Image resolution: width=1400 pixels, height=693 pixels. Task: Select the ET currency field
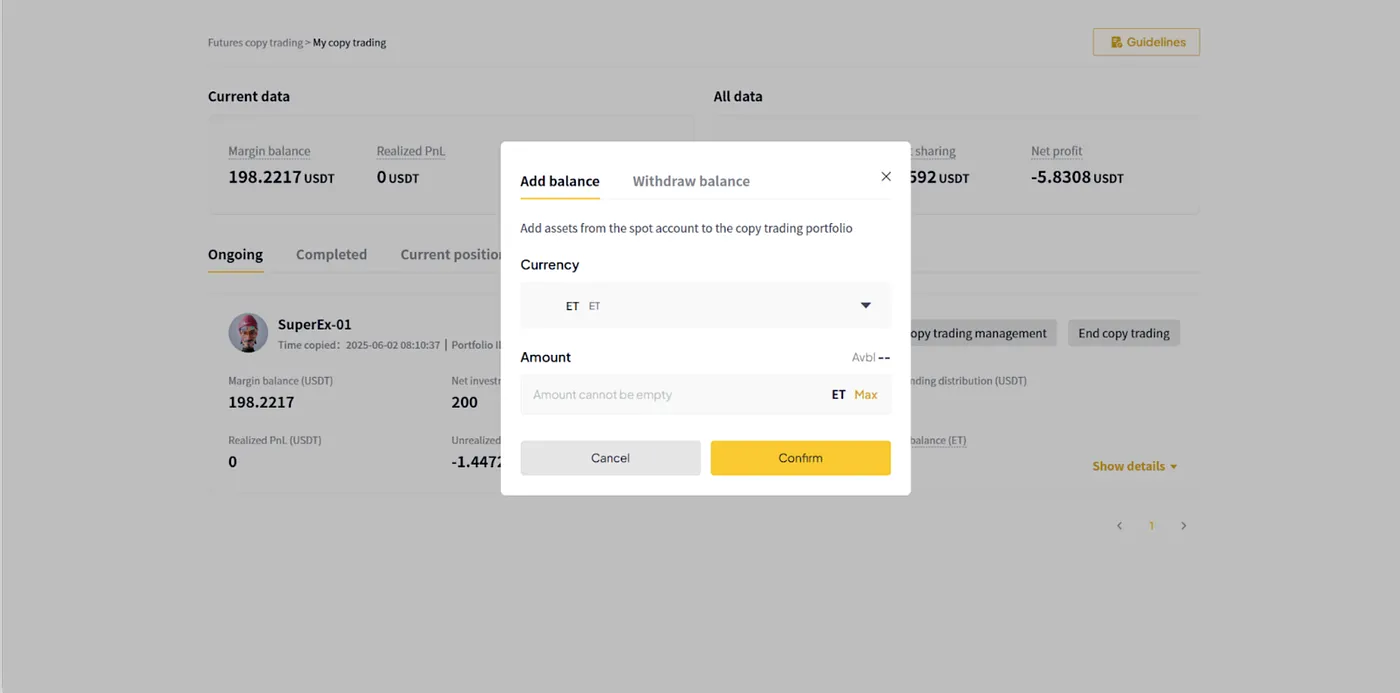tap(705, 306)
